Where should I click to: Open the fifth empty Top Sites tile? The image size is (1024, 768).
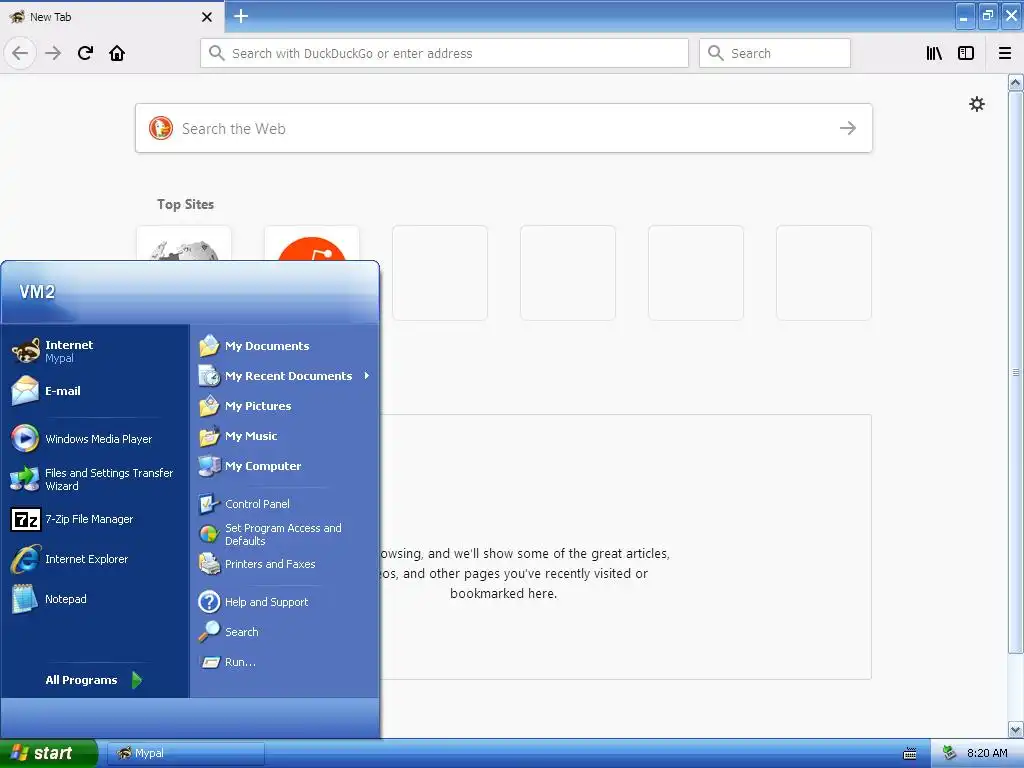point(696,273)
